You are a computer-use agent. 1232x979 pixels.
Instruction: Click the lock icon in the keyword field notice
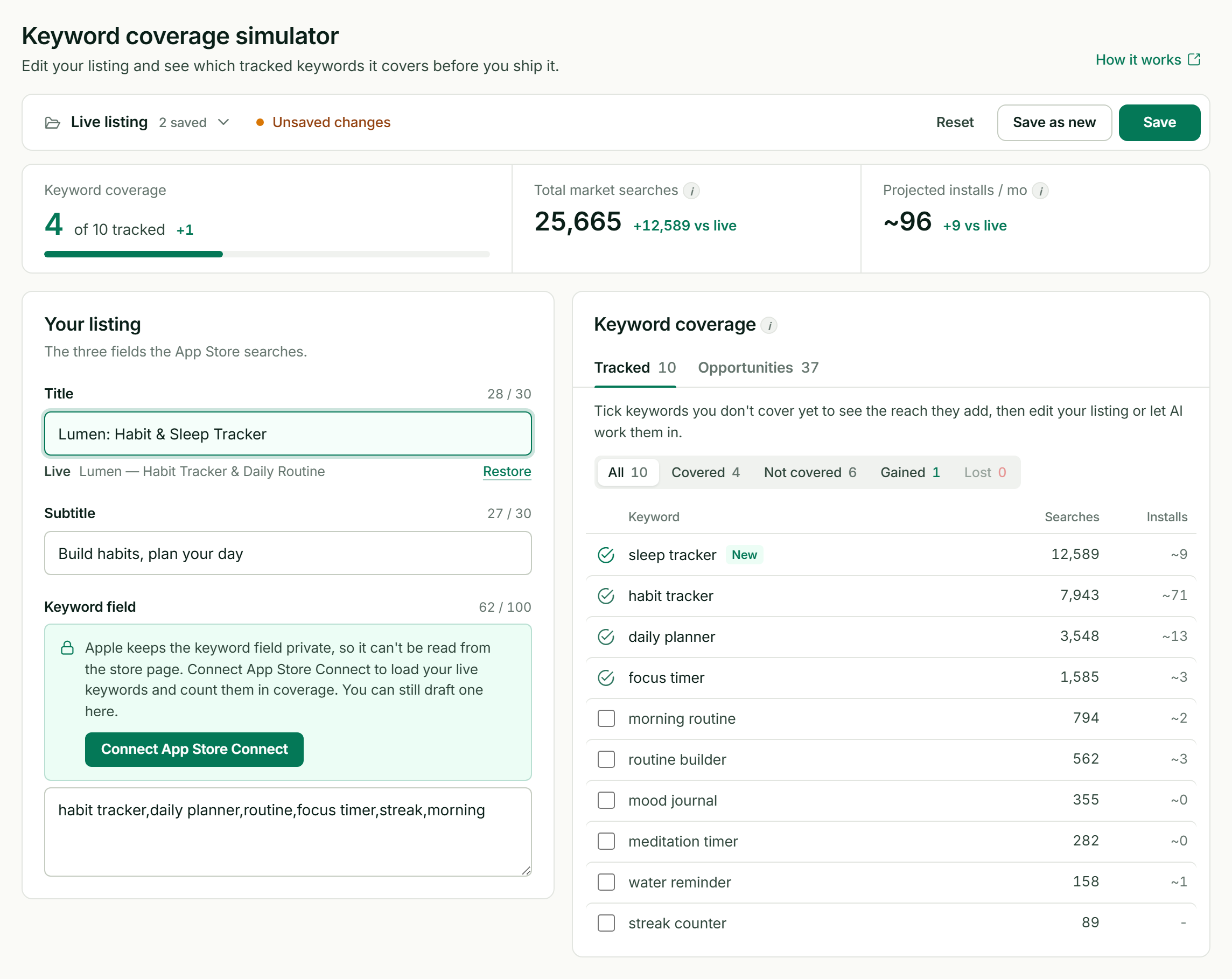coord(67,647)
